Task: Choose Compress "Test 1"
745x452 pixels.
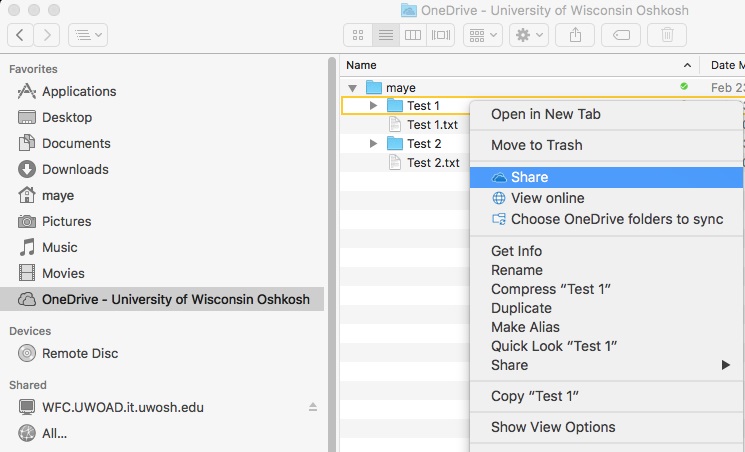Action: [x=606, y=289]
